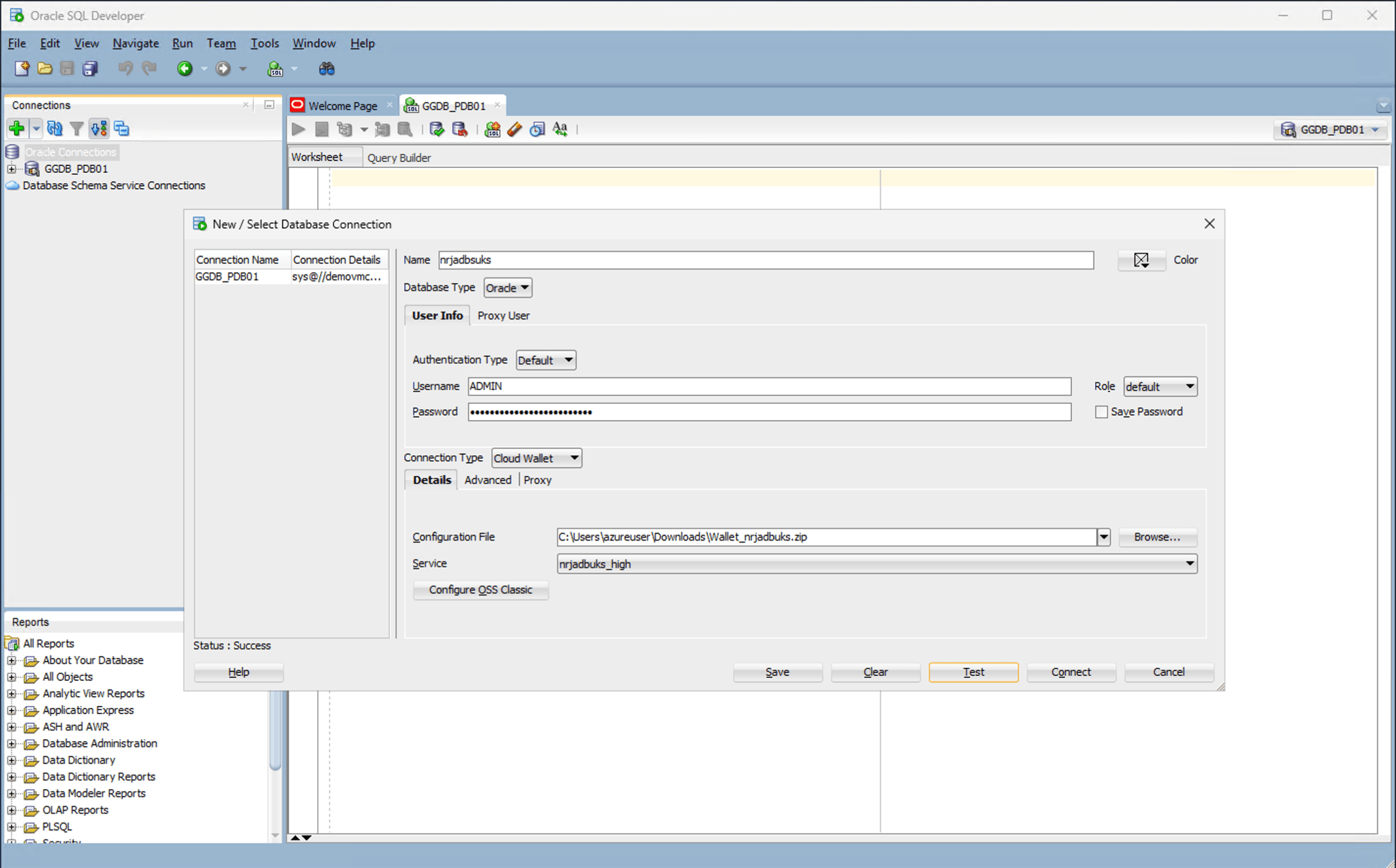Open the Advanced tab in connection details
Image resolution: width=1396 pixels, height=868 pixels.
click(x=487, y=480)
